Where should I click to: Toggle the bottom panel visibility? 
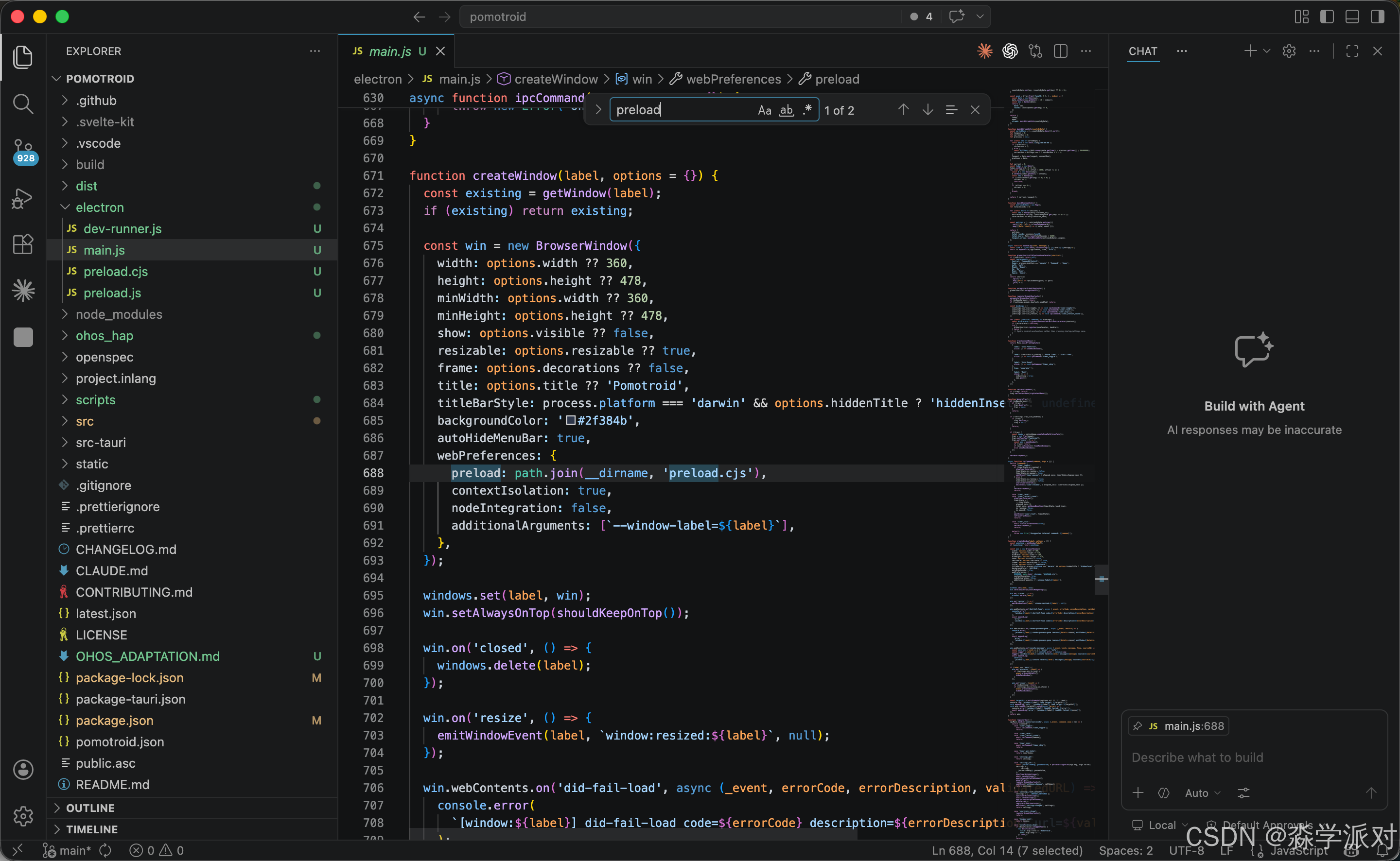pos(1352,17)
